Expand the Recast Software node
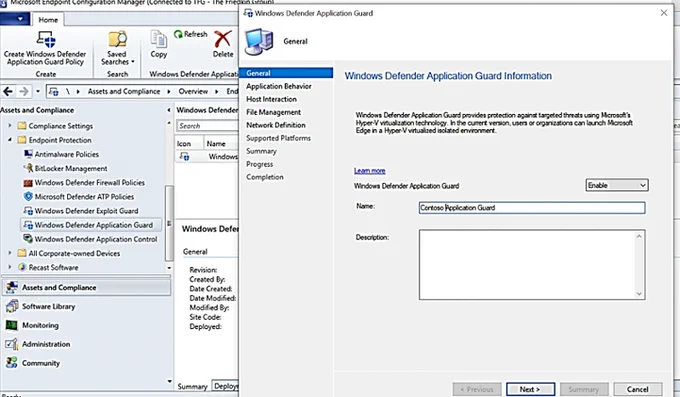Screen dimensions: 680x397 (10, 267)
